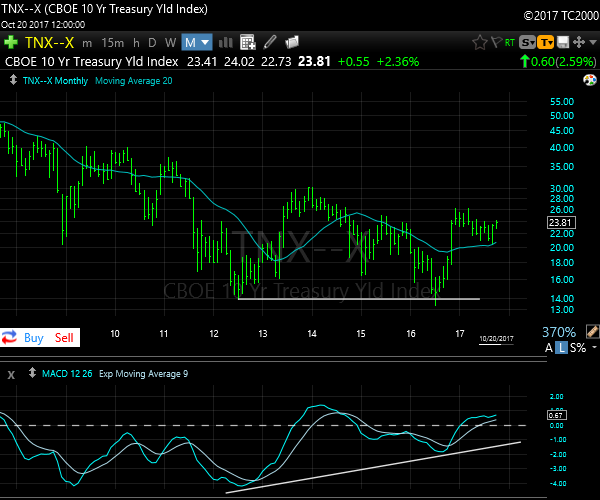Screen dimensions: 600x500
Task: Click the +2.36% percent change value
Action: coord(398,62)
